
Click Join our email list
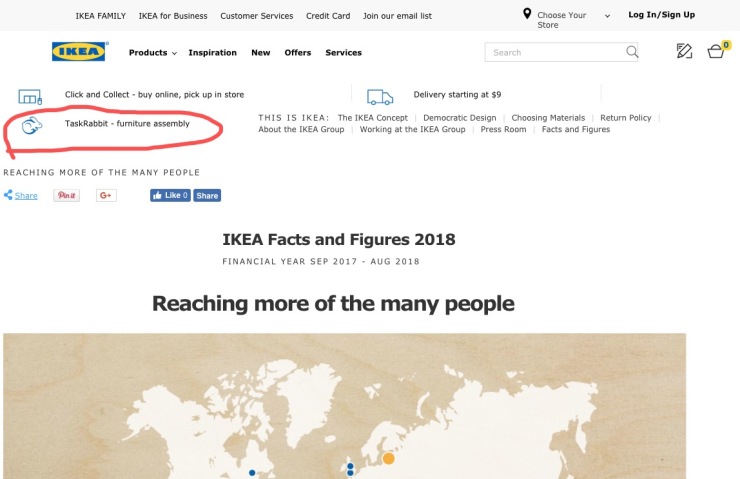pyautogui.click(x=397, y=16)
